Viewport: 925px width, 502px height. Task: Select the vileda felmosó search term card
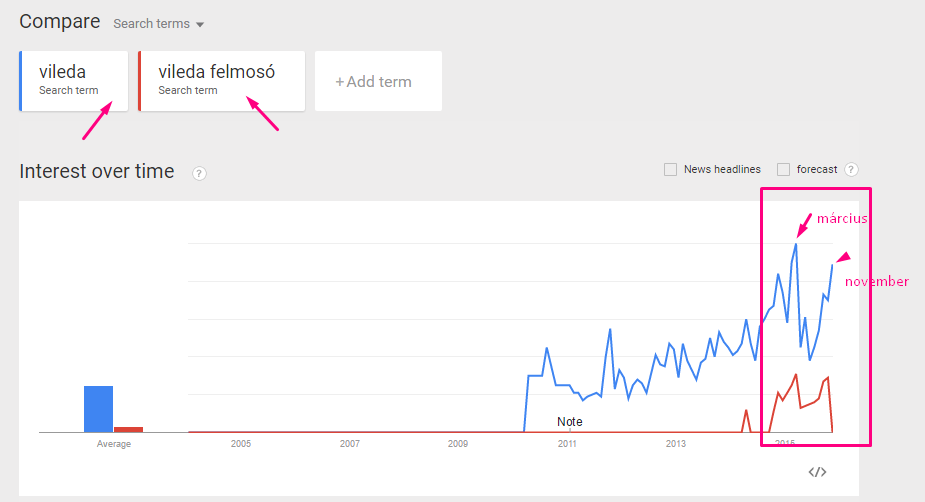tap(222, 81)
